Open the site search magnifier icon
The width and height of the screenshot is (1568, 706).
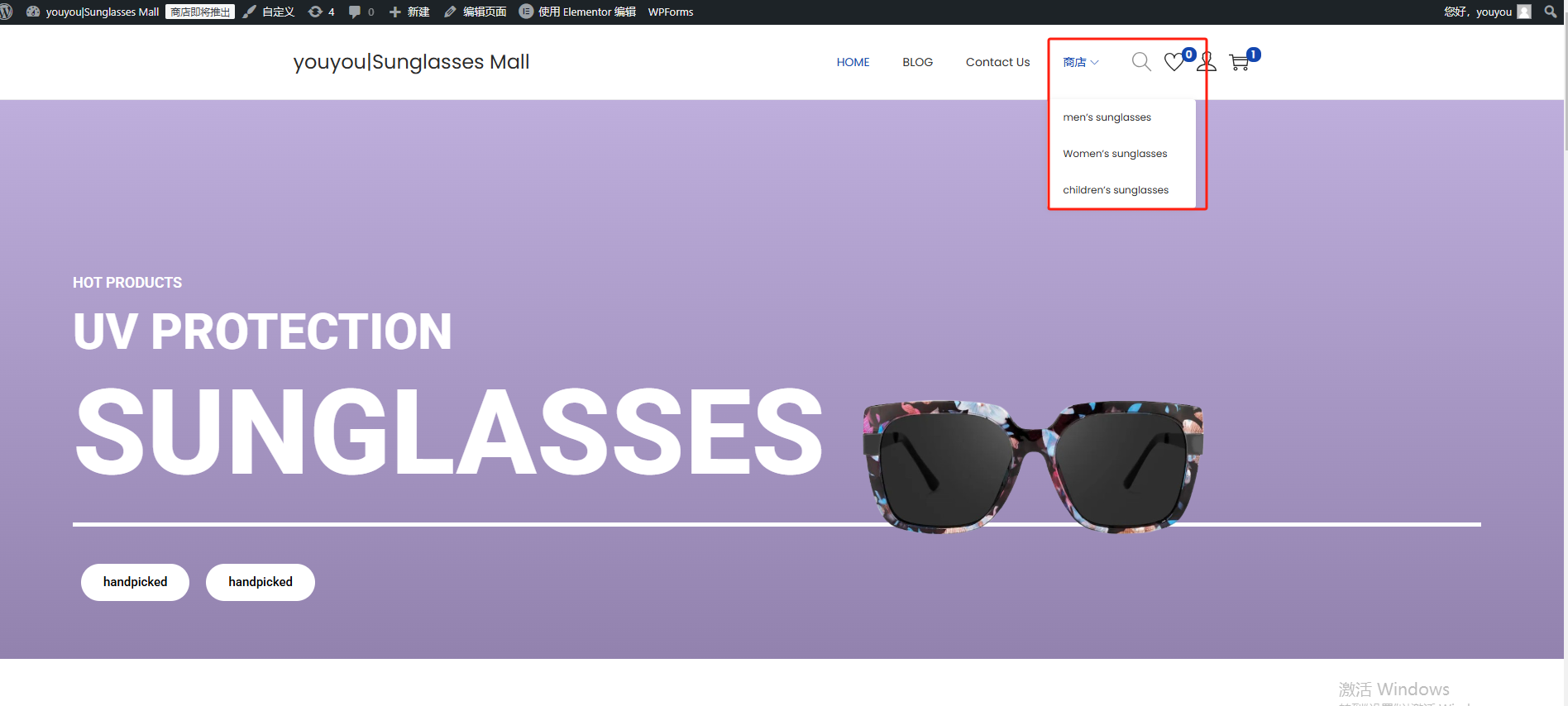click(1140, 62)
